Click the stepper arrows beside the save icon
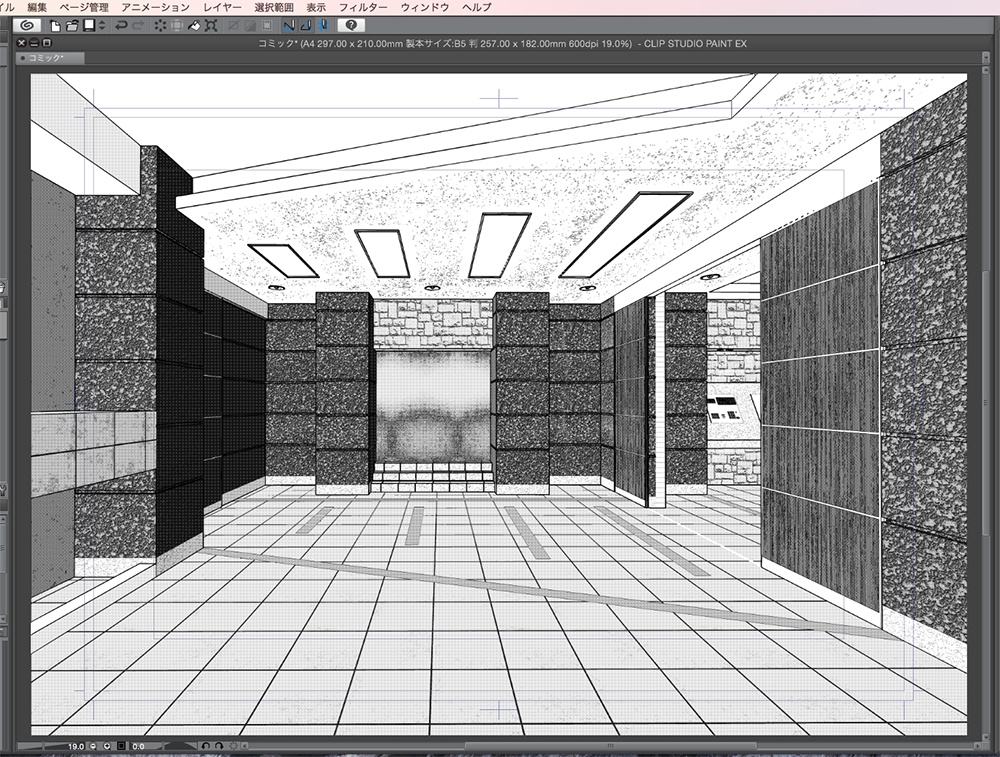The width and height of the screenshot is (1000, 757). (x=102, y=26)
